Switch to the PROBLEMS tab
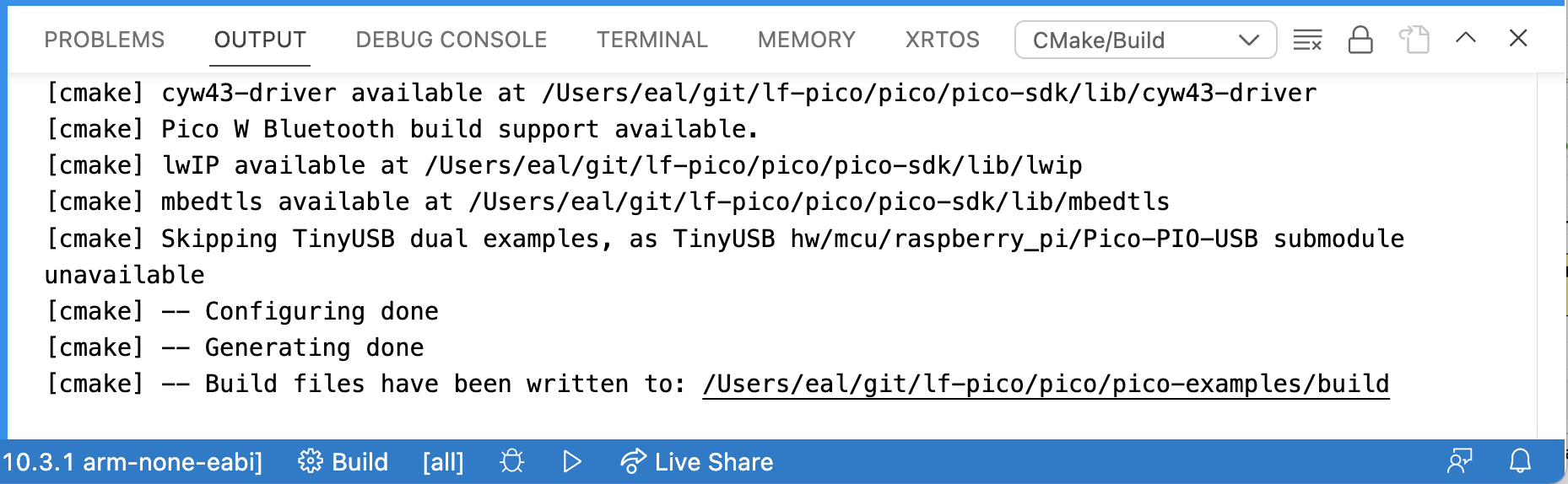Screen dimensions: 1568x484 tap(105, 40)
